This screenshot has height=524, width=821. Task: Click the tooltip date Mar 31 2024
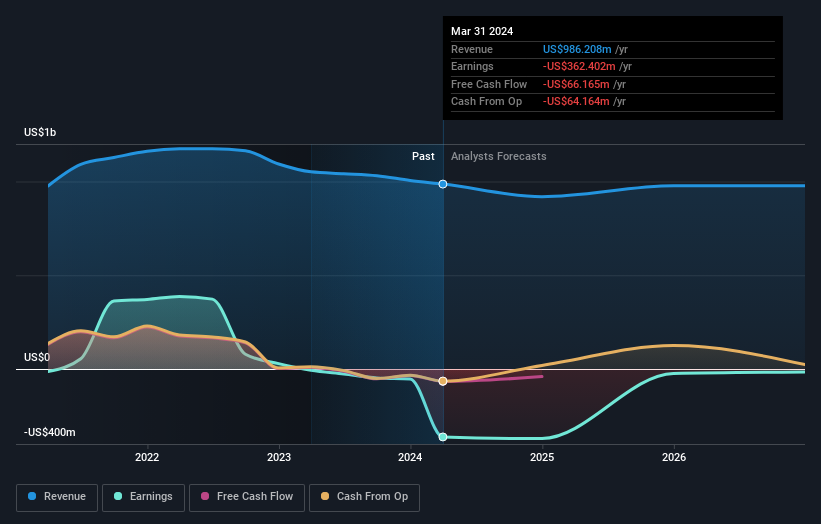point(482,31)
